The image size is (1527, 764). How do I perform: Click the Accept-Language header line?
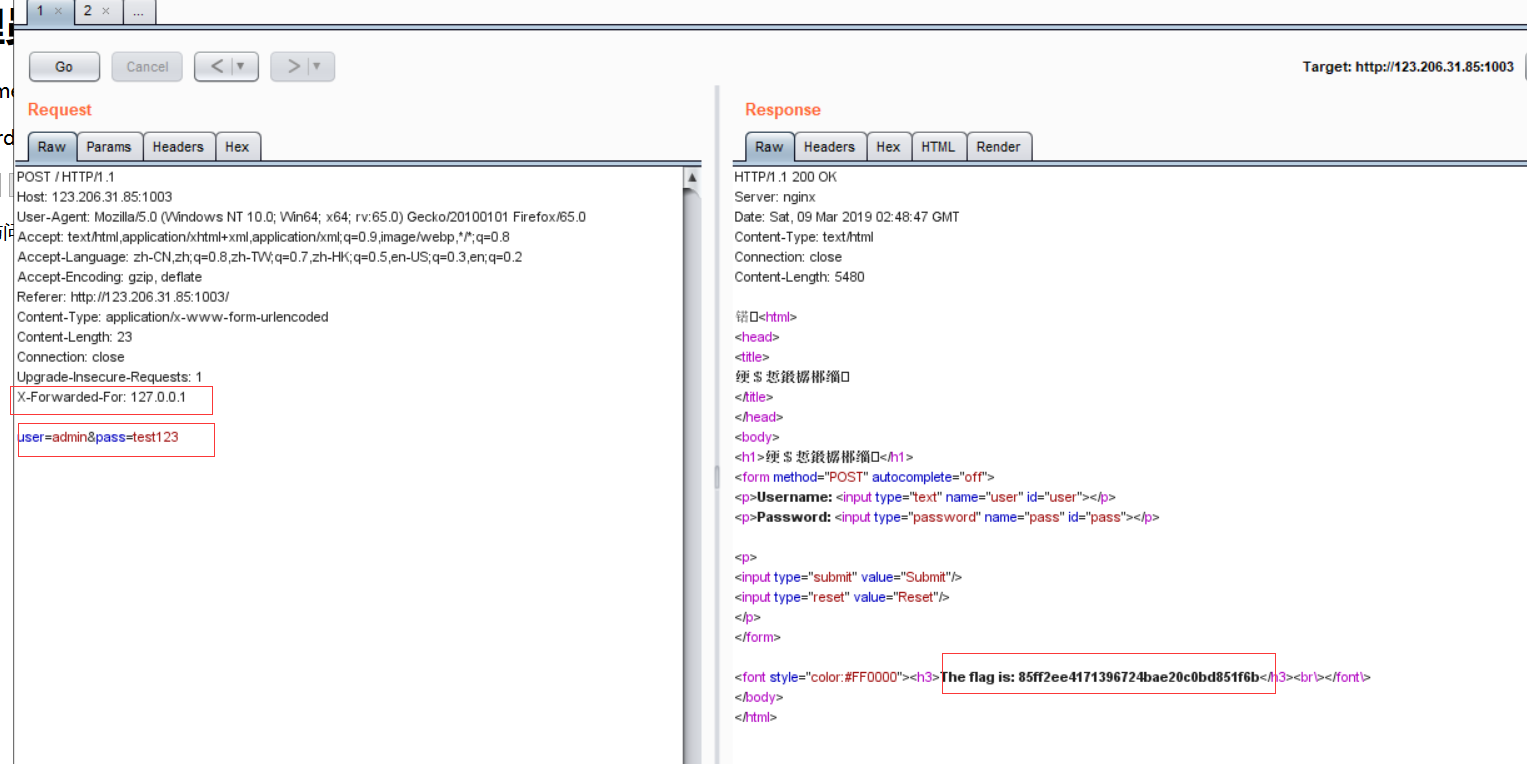click(269, 257)
